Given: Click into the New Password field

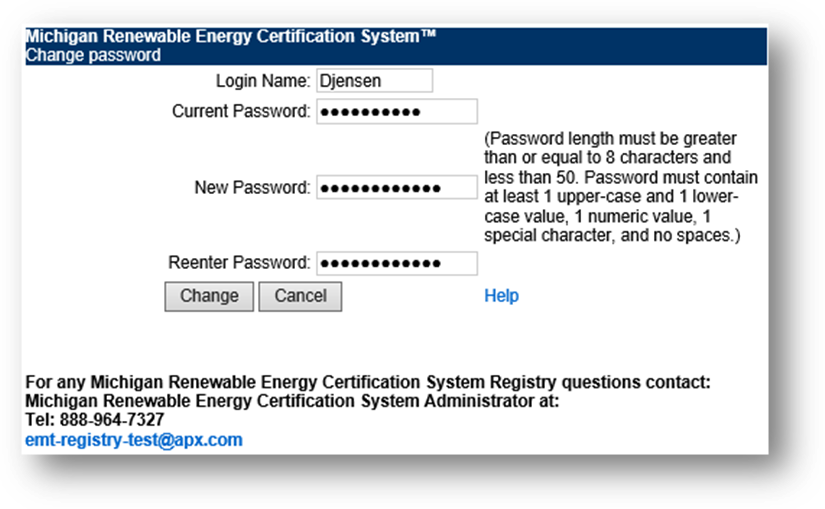Looking at the screenshot, I should [396, 187].
